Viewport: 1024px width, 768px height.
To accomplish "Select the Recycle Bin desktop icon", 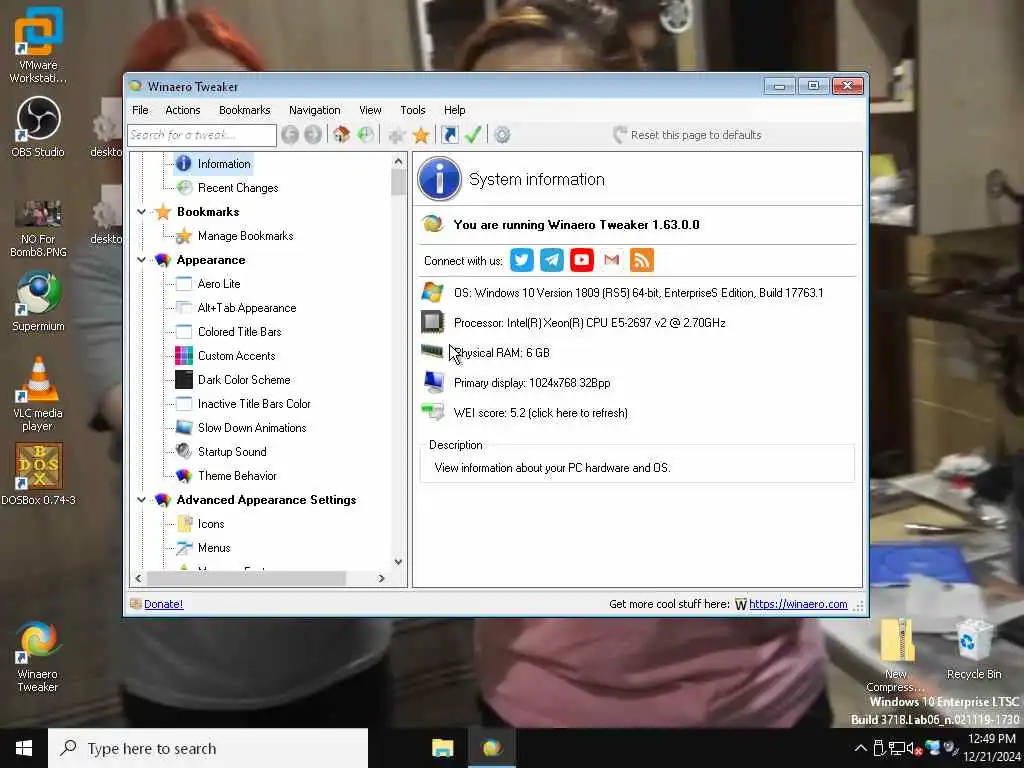I will pos(973,648).
